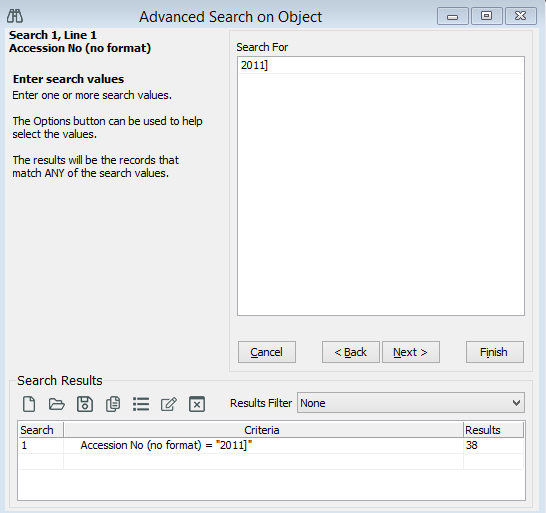546x513 pixels.
Task: Select criteria Accession No (no format) = "2011]"
Action: point(263,445)
